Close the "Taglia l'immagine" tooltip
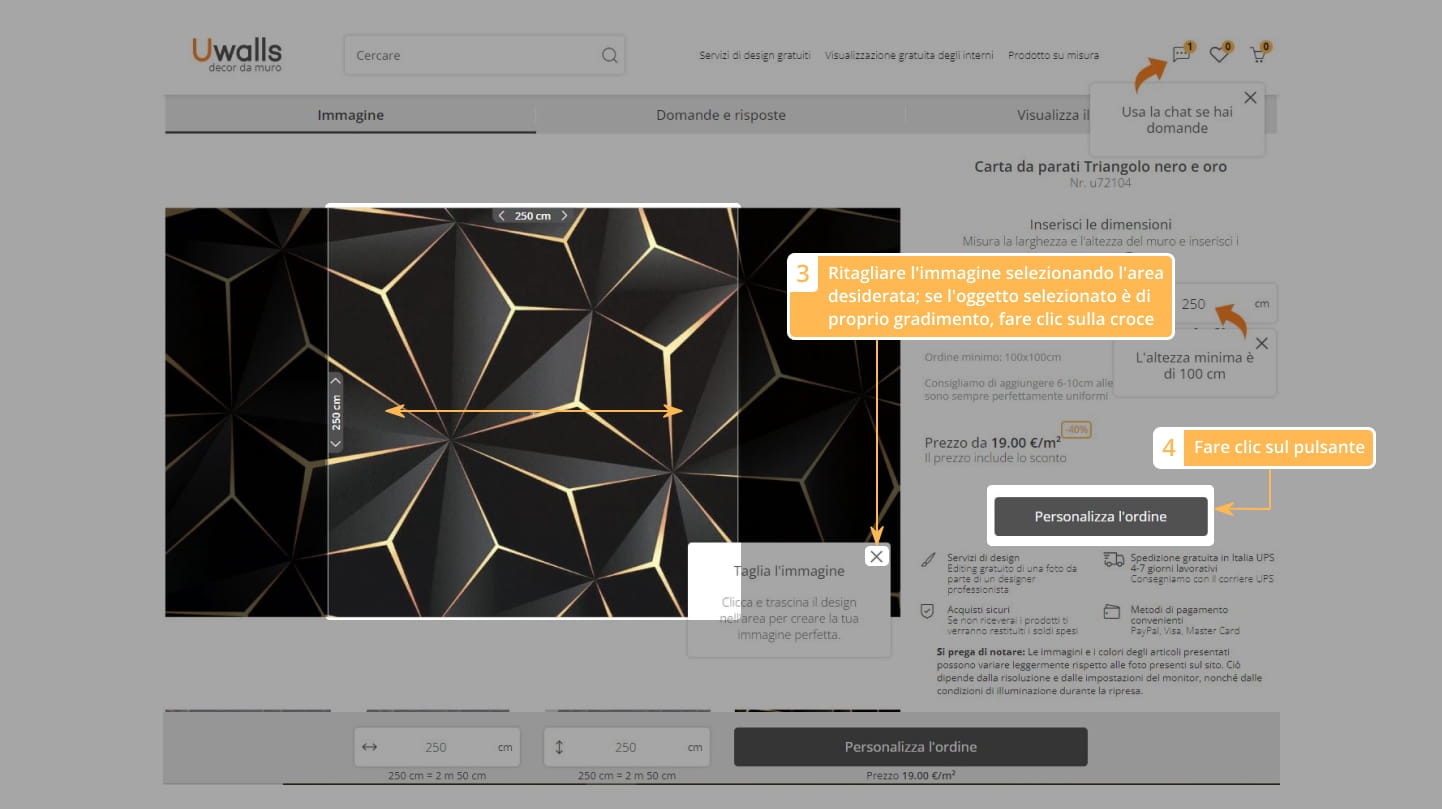 [x=877, y=557]
